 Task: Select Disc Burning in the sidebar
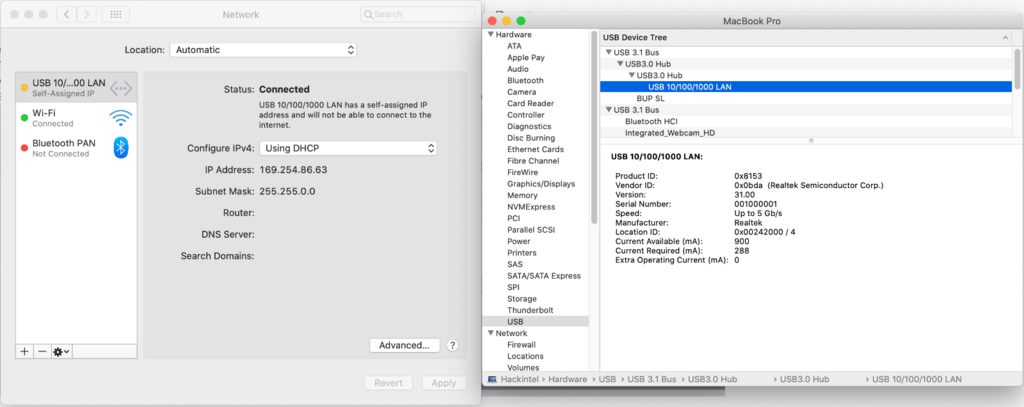(531, 138)
